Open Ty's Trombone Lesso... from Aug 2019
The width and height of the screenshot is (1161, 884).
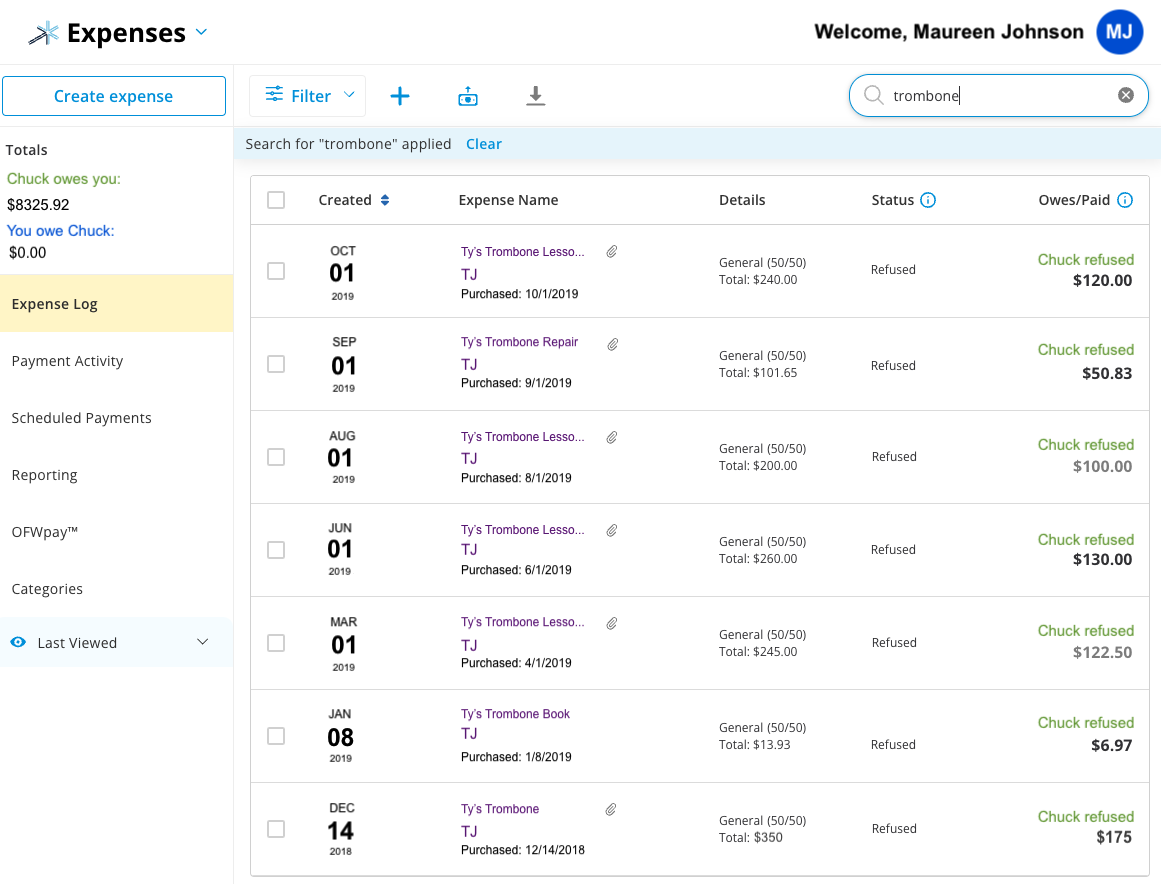[523, 437]
